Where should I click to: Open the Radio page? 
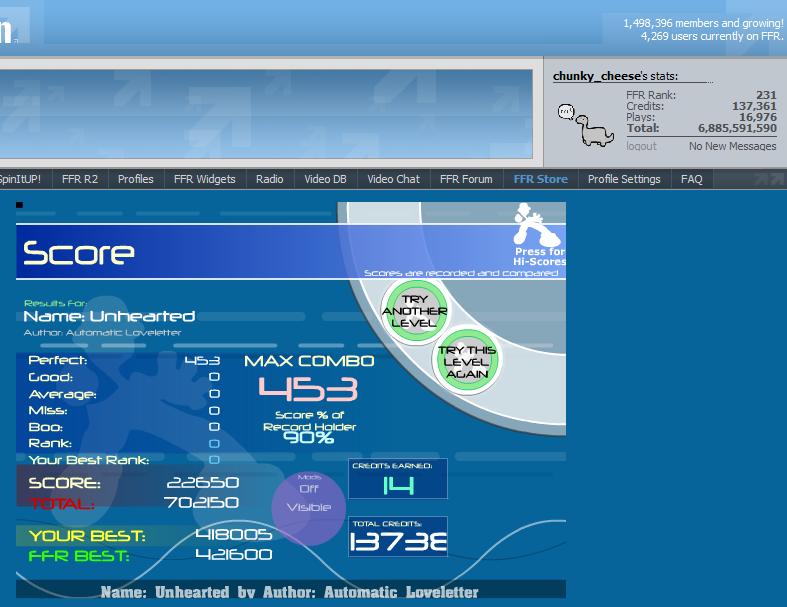point(270,179)
